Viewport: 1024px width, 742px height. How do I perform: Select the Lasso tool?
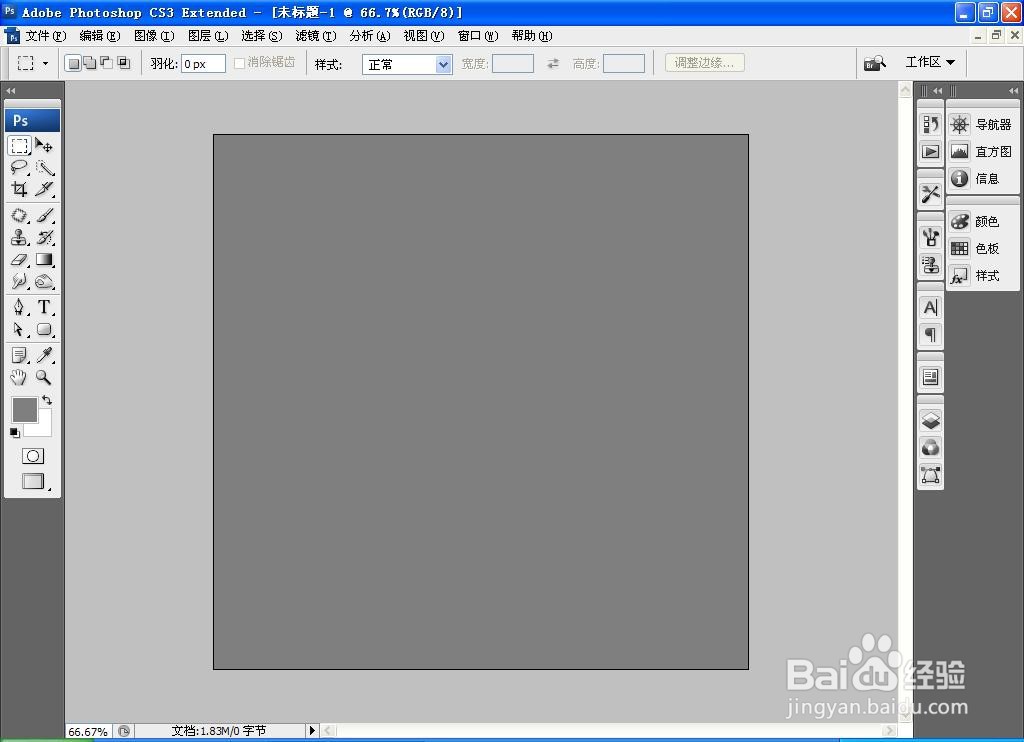pos(20,167)
